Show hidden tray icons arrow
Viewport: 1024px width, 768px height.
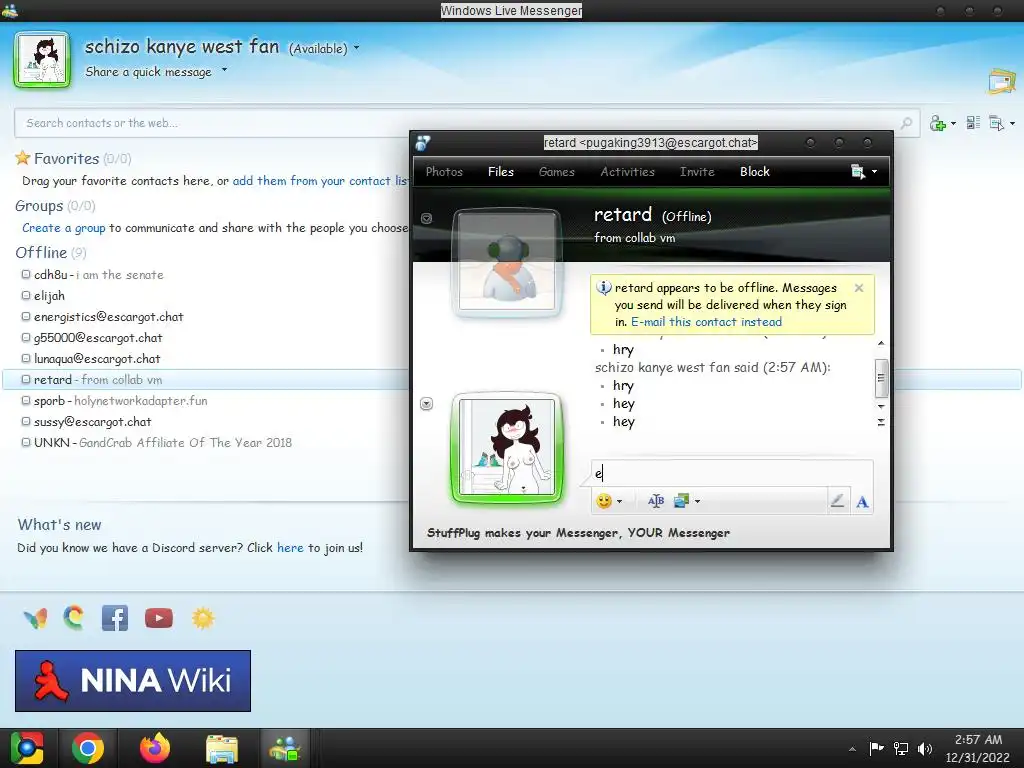pos(852,749)
